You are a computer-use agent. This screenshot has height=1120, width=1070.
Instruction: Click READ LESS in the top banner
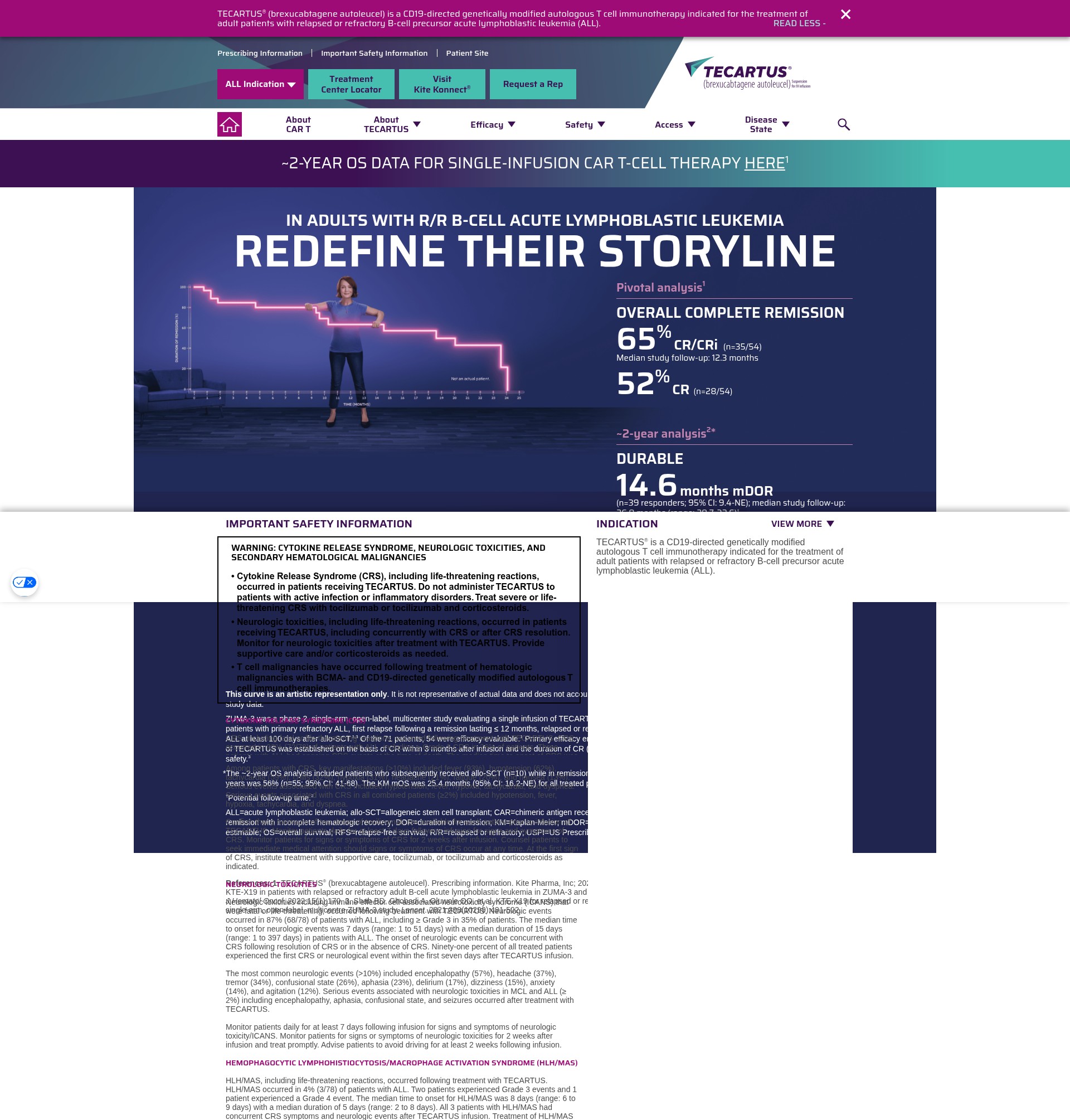tap(799, 23)
